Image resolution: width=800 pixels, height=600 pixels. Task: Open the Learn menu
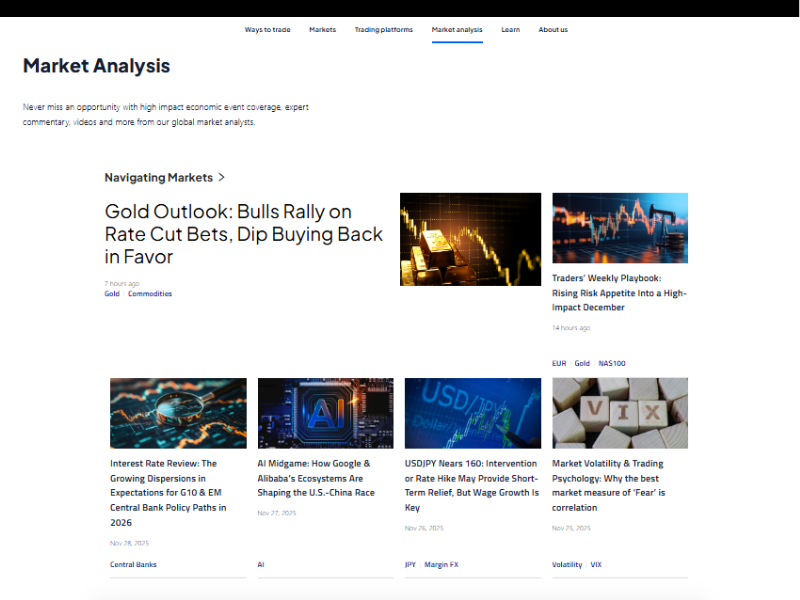tap(510, 30)
